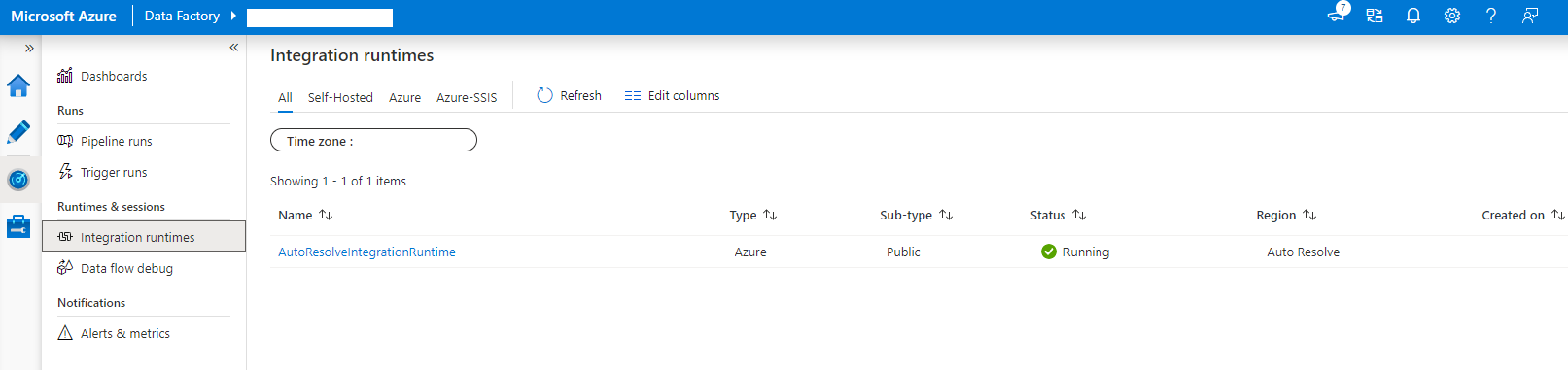Viewport: 1568px width, 370px height.
Task: Open Data flow debug
Action: pos(126,268)
